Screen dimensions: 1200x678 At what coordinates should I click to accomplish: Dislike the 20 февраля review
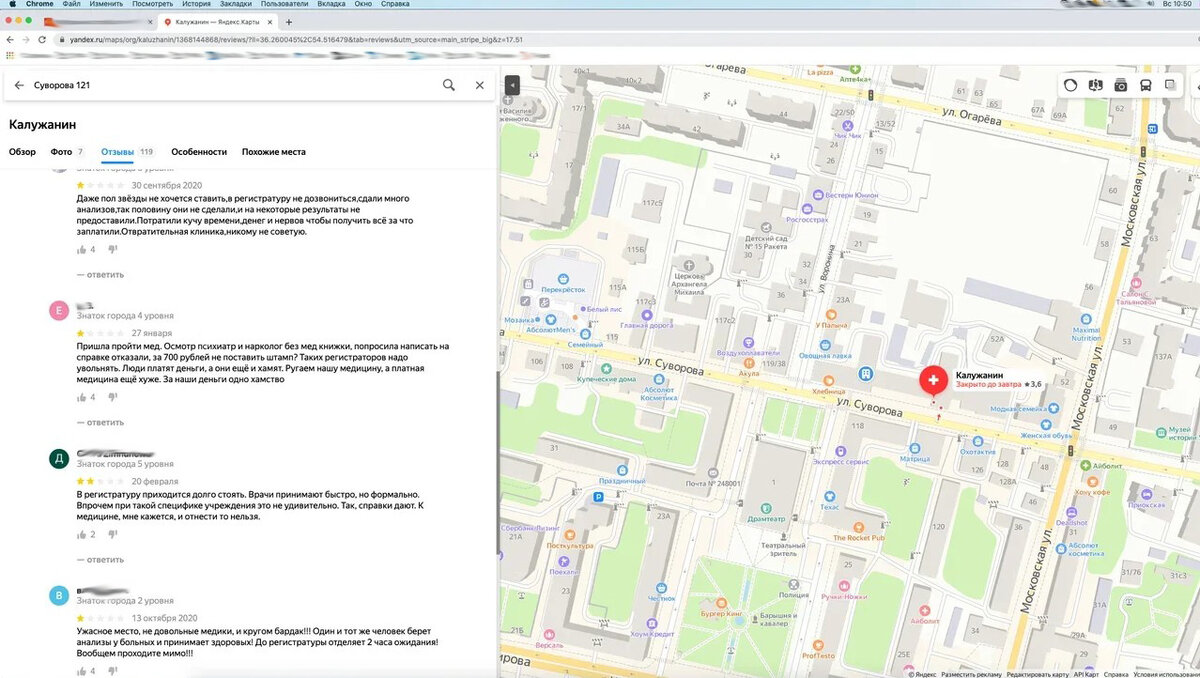tap(113, 534)
